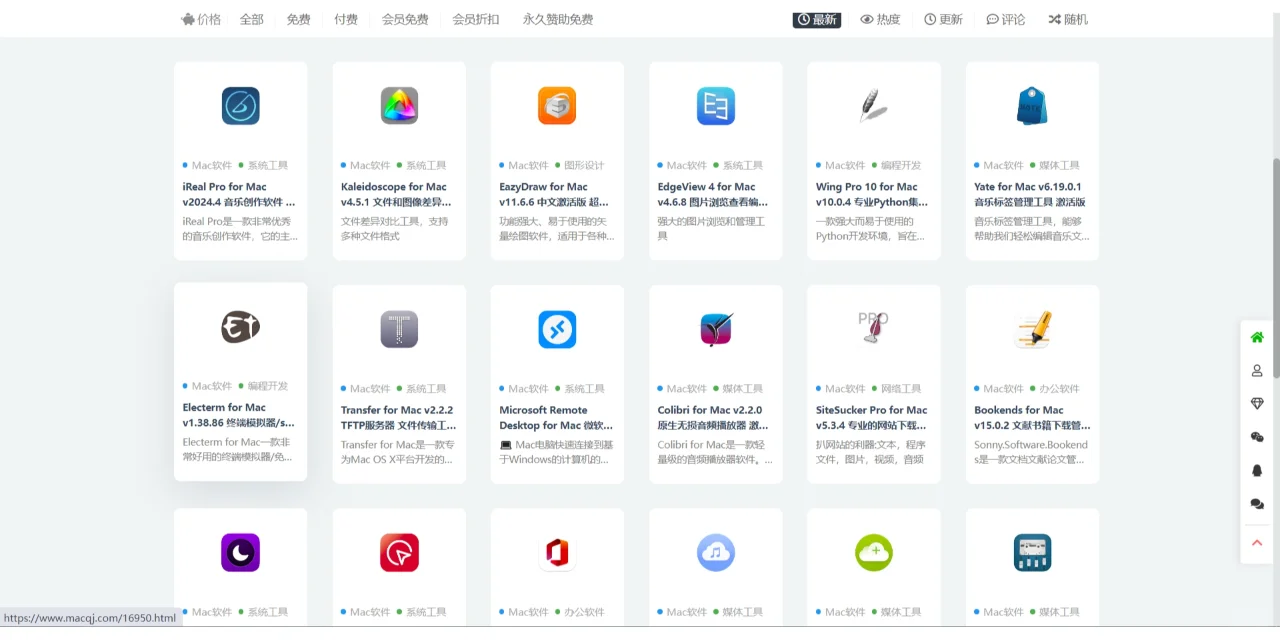The width and height of the screenshot is (1280, 640).
Task: Open the Colibri app icon
Action: pyautogui.click(x=716, y=329)
